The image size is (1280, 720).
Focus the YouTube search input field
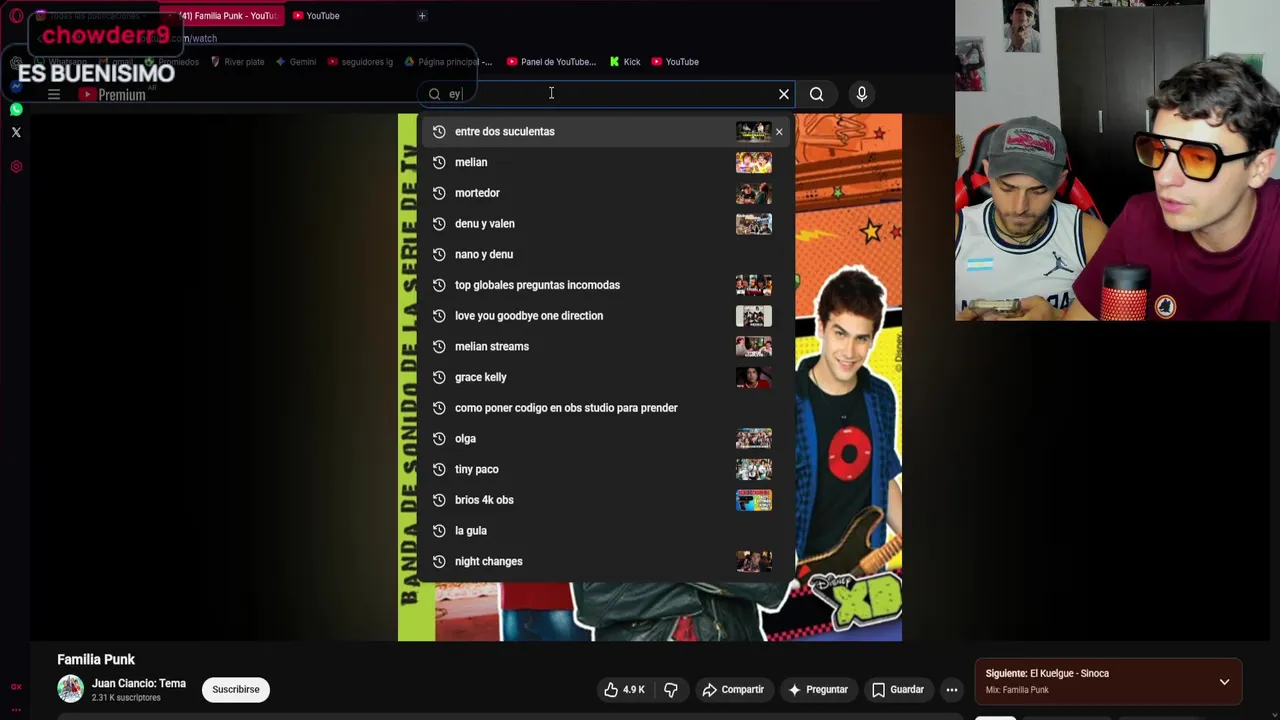605,94
